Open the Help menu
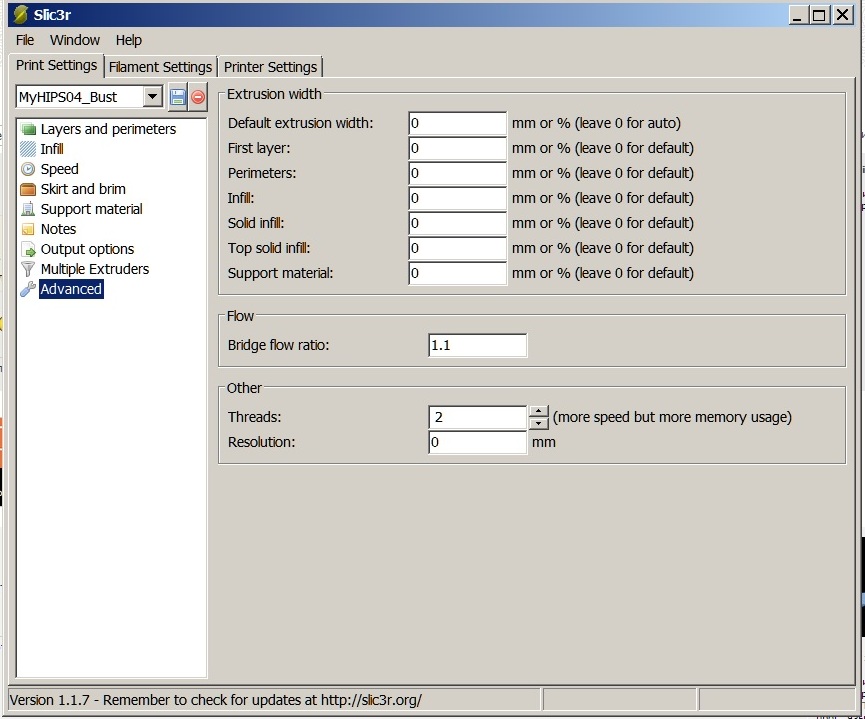 (128, 40)
